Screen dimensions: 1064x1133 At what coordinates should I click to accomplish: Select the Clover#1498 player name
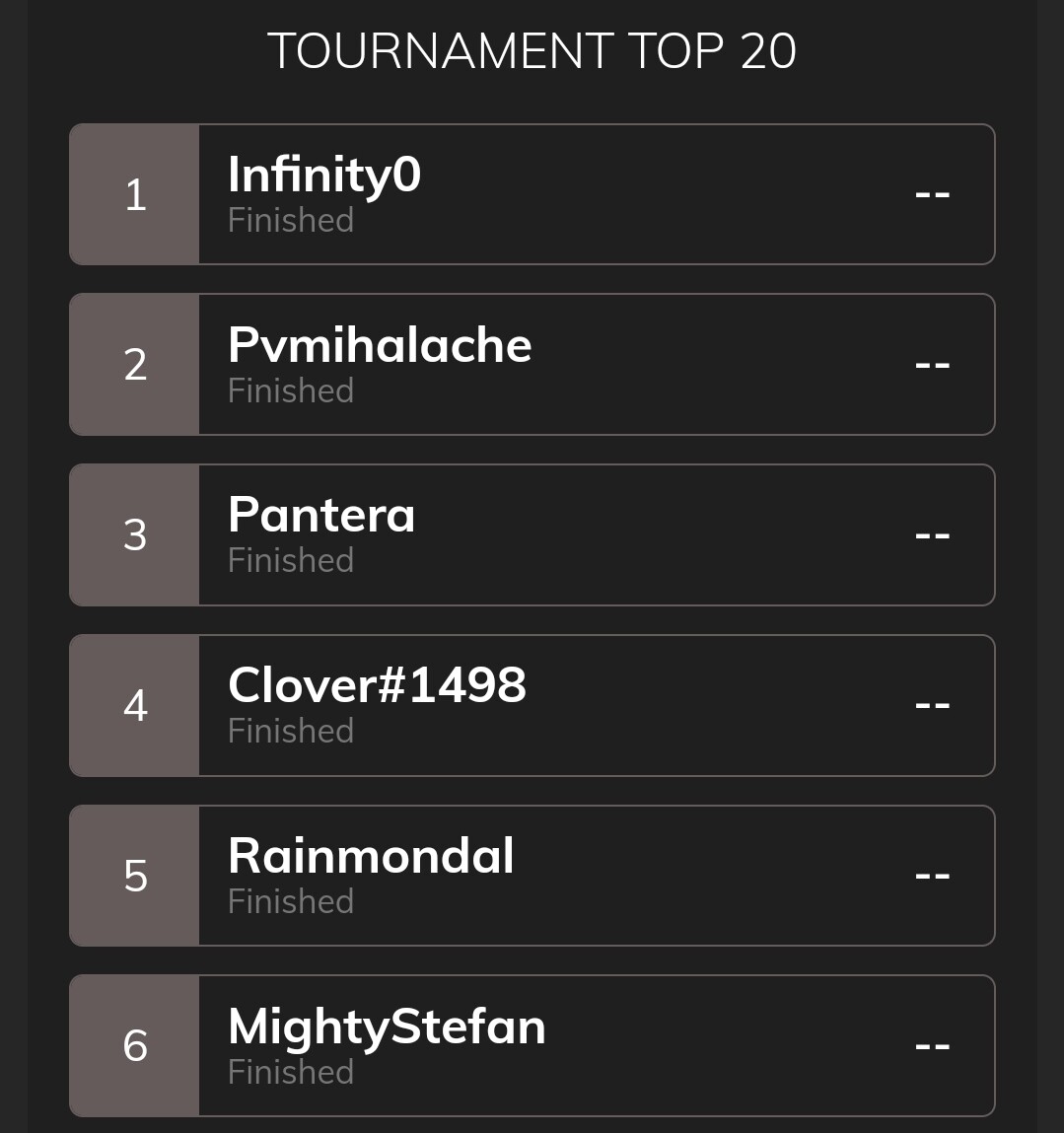click(377, 685)
